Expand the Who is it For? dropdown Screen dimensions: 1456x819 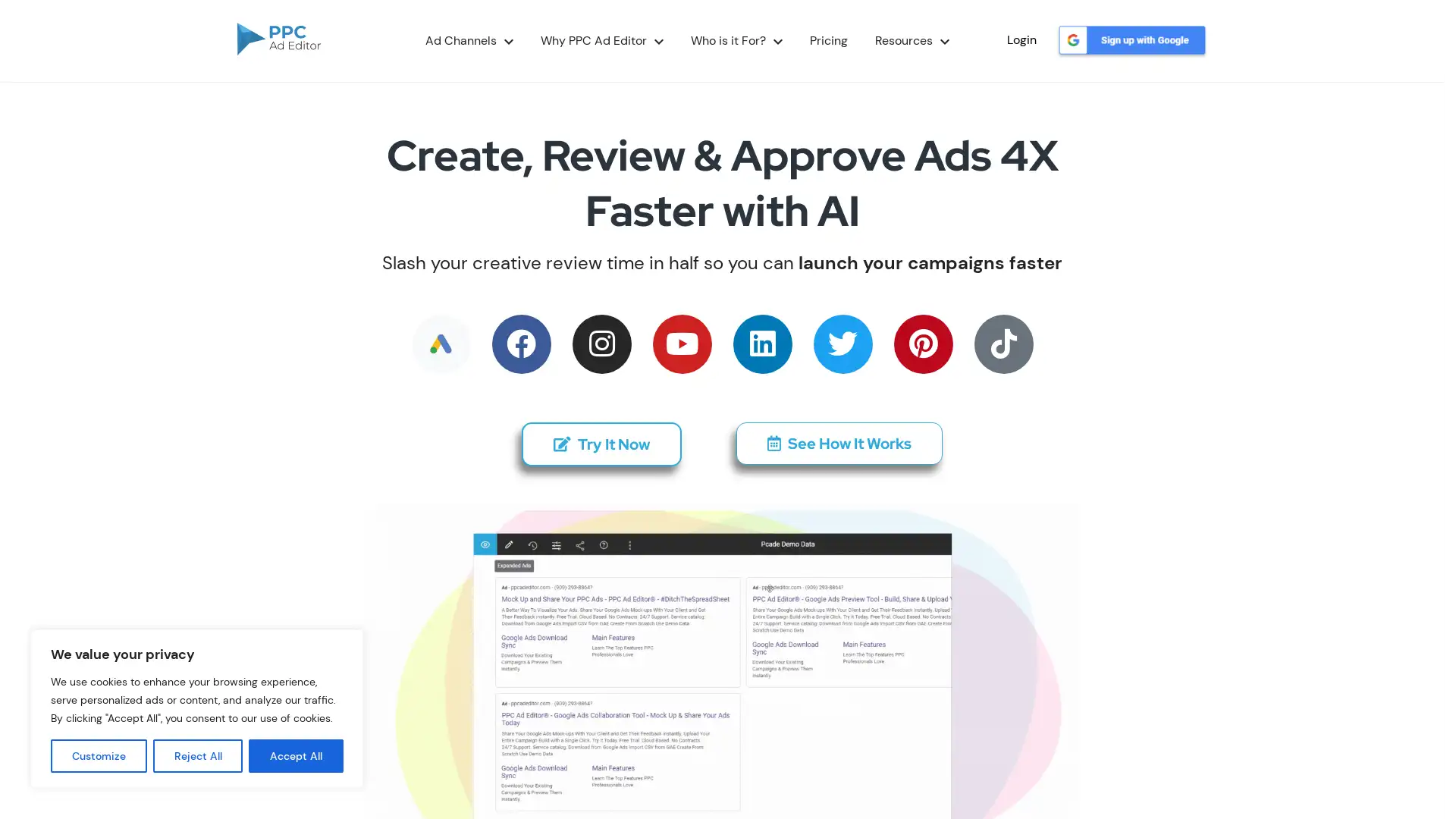pos(736,40)
